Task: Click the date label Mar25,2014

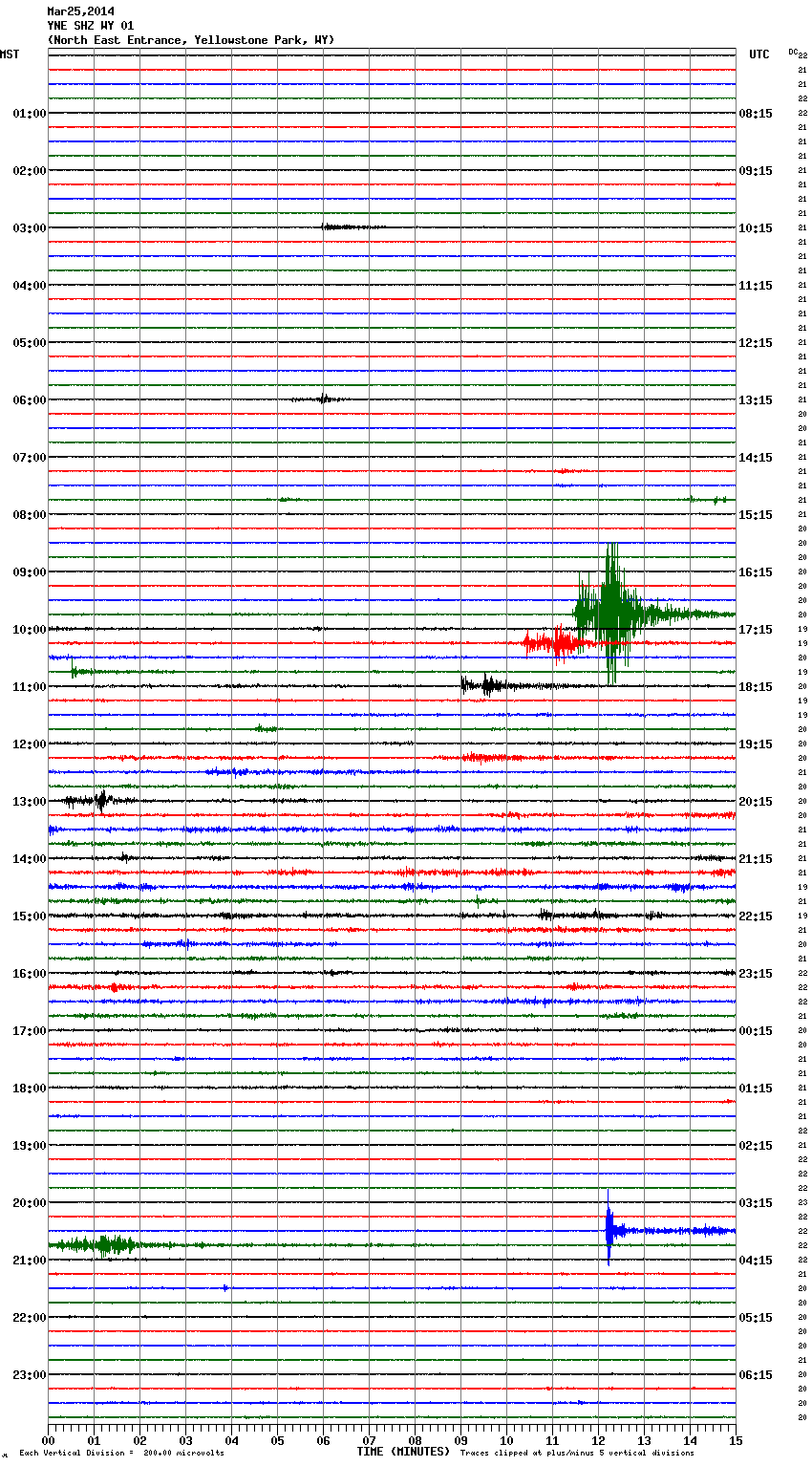Action: coord(80,11)
